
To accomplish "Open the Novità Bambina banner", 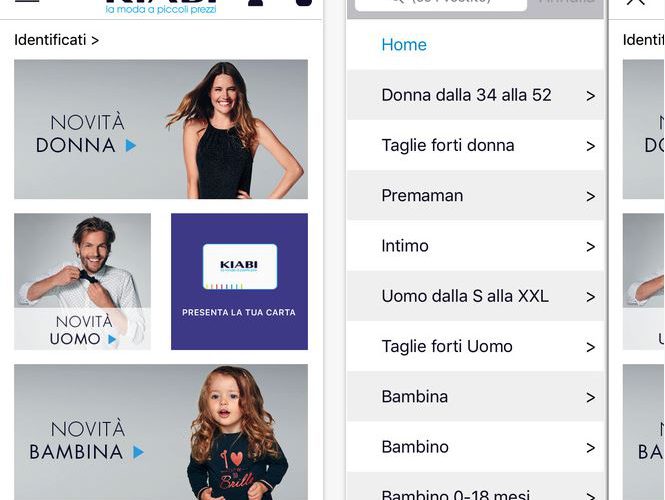I will (161, 432).
